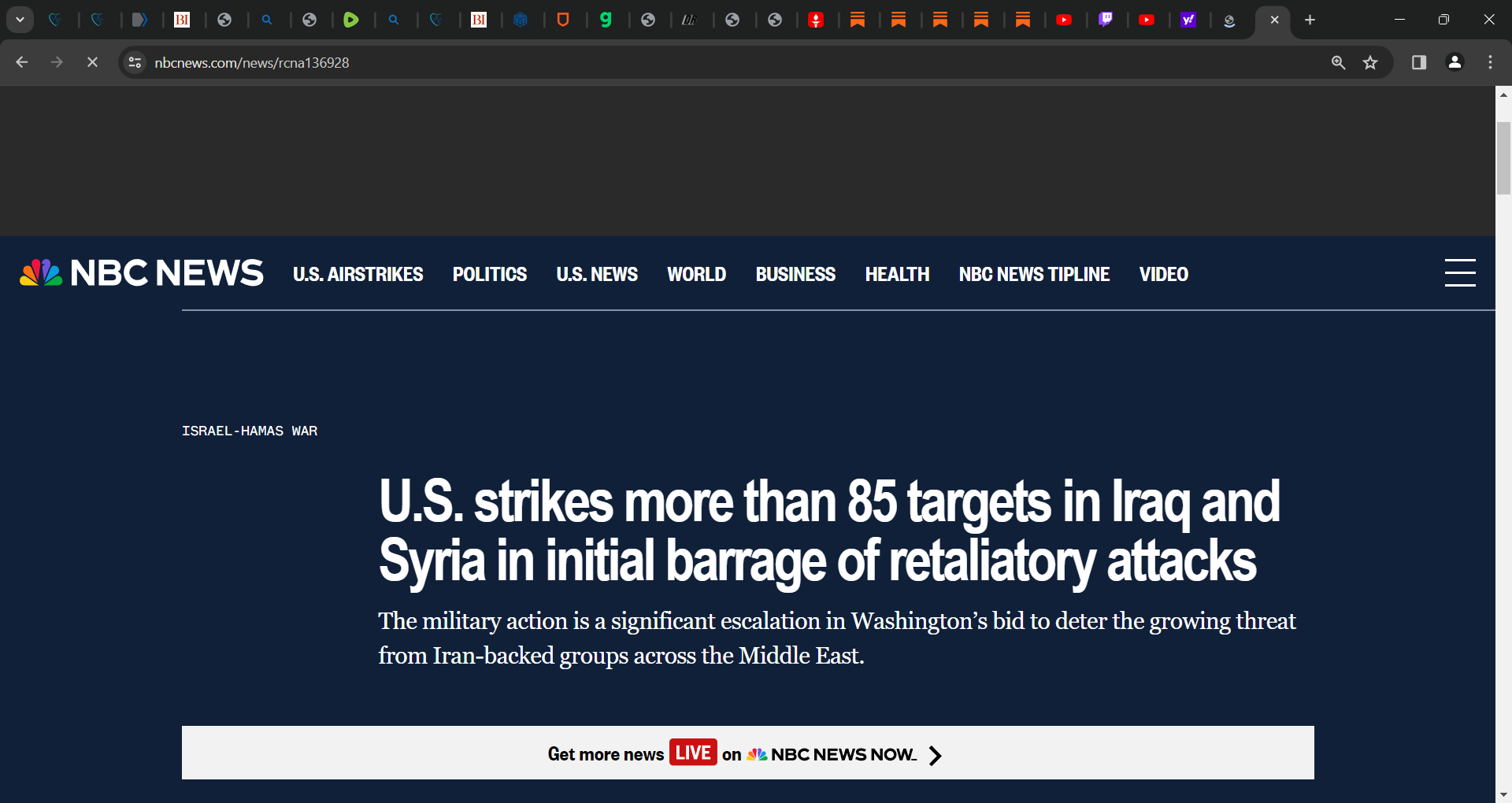Open the browser profile icon

click(1455, 62)
